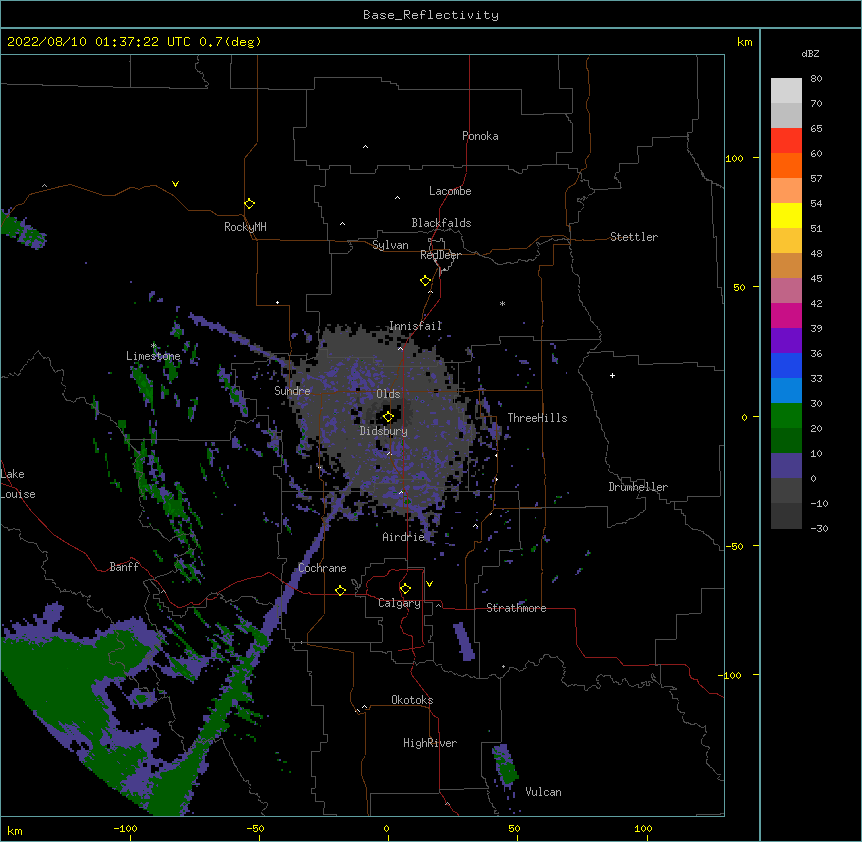Click the -30 value at the legend bottom

point(819,528)
